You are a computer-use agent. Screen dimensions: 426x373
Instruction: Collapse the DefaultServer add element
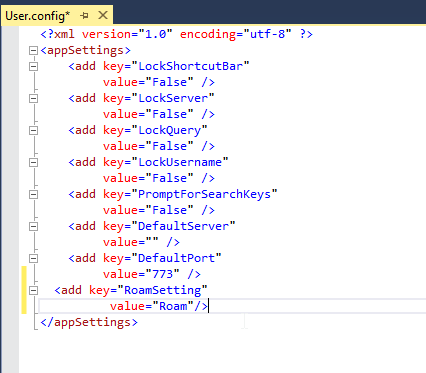coord(33,227)
